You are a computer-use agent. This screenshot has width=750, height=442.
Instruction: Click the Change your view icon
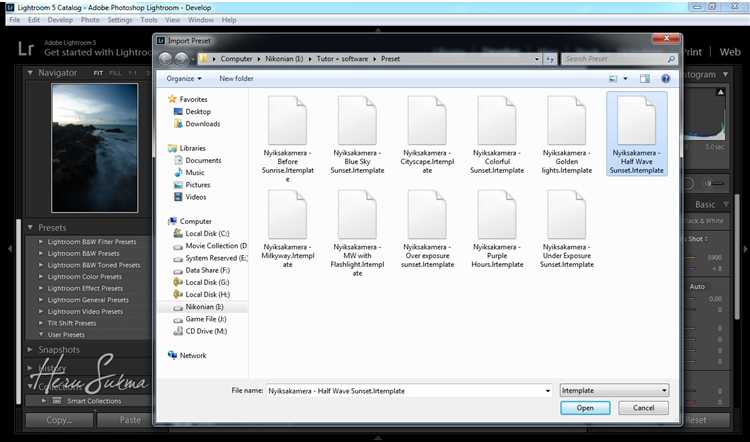coord(613,78)
